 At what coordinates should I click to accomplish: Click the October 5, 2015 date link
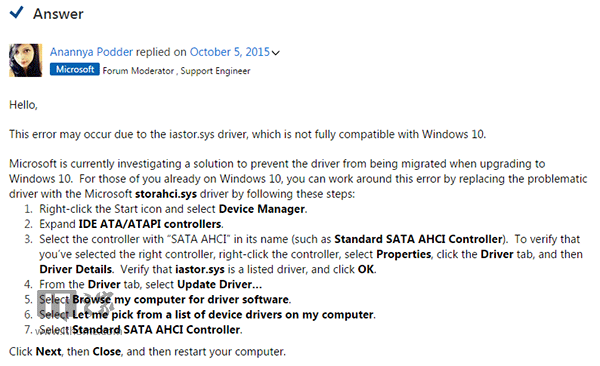pos(230,52)
